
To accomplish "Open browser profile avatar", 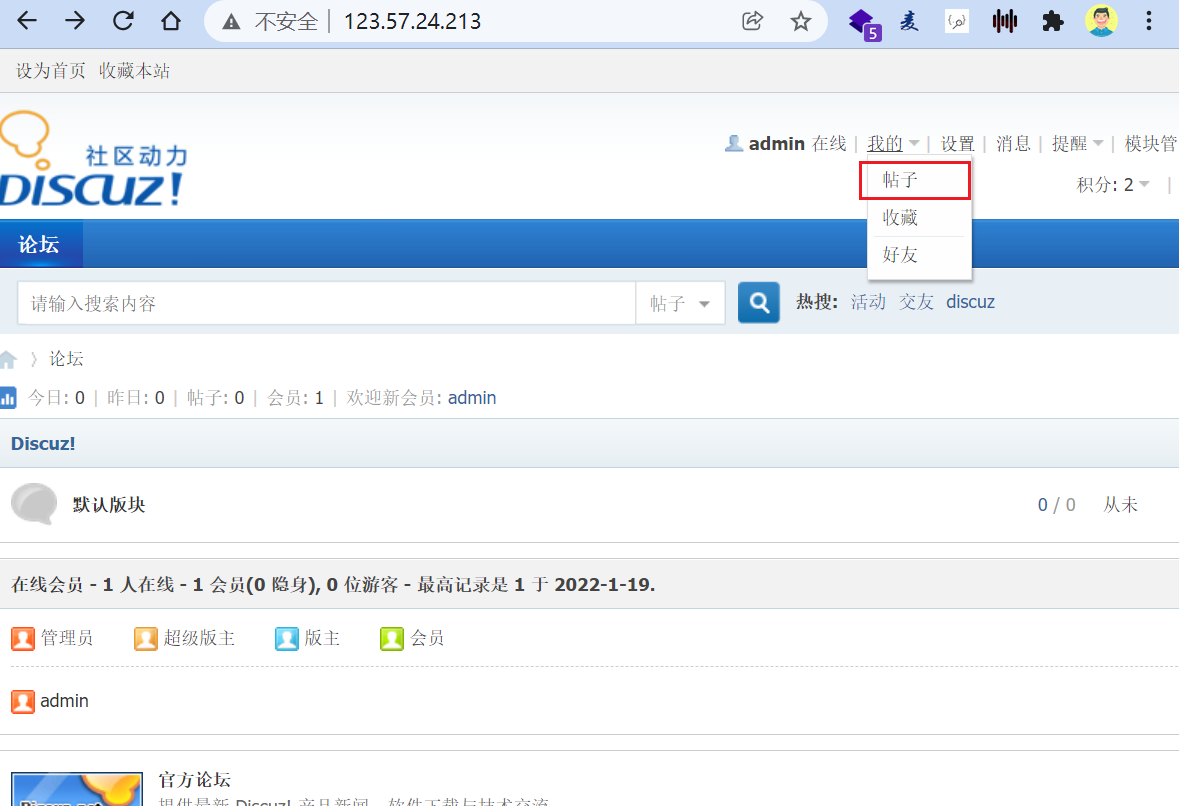I will click(x=1101, y=21).
